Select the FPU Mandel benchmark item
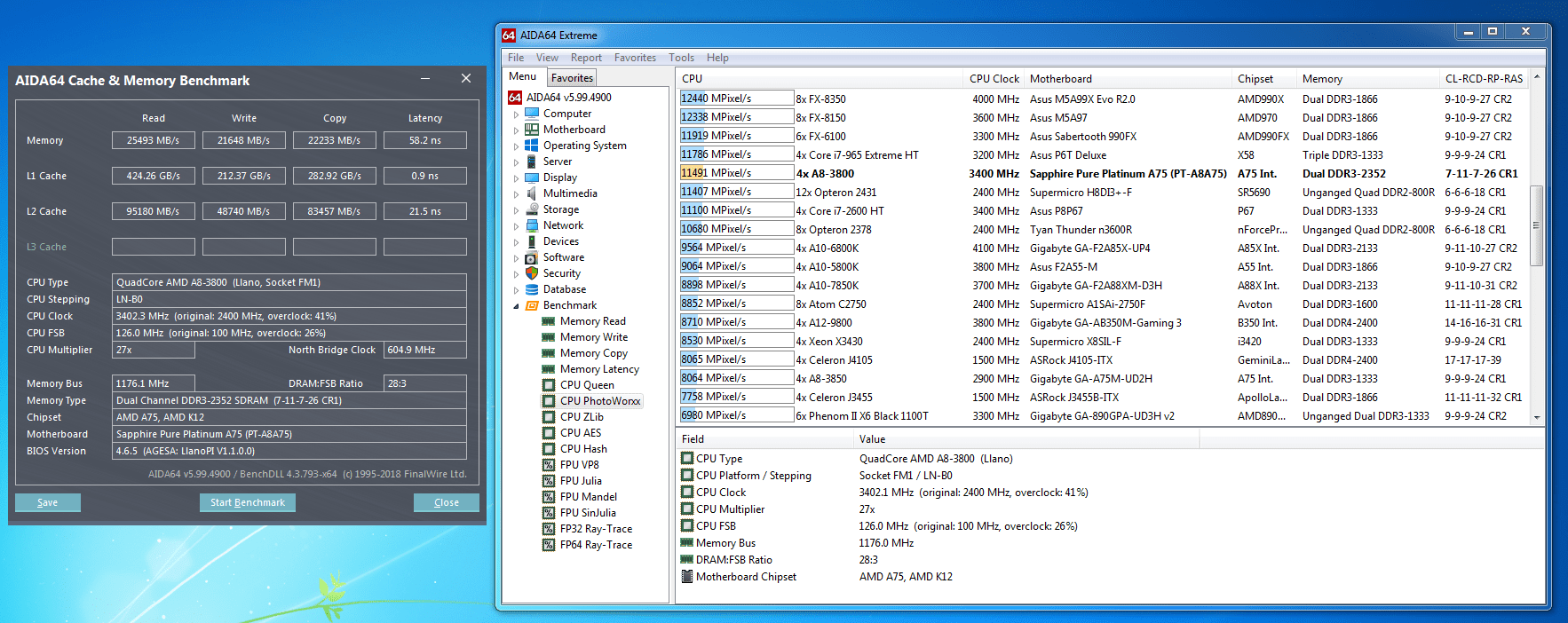Image resolution: width=1568 pixels, height=623 pixels. 580,497
